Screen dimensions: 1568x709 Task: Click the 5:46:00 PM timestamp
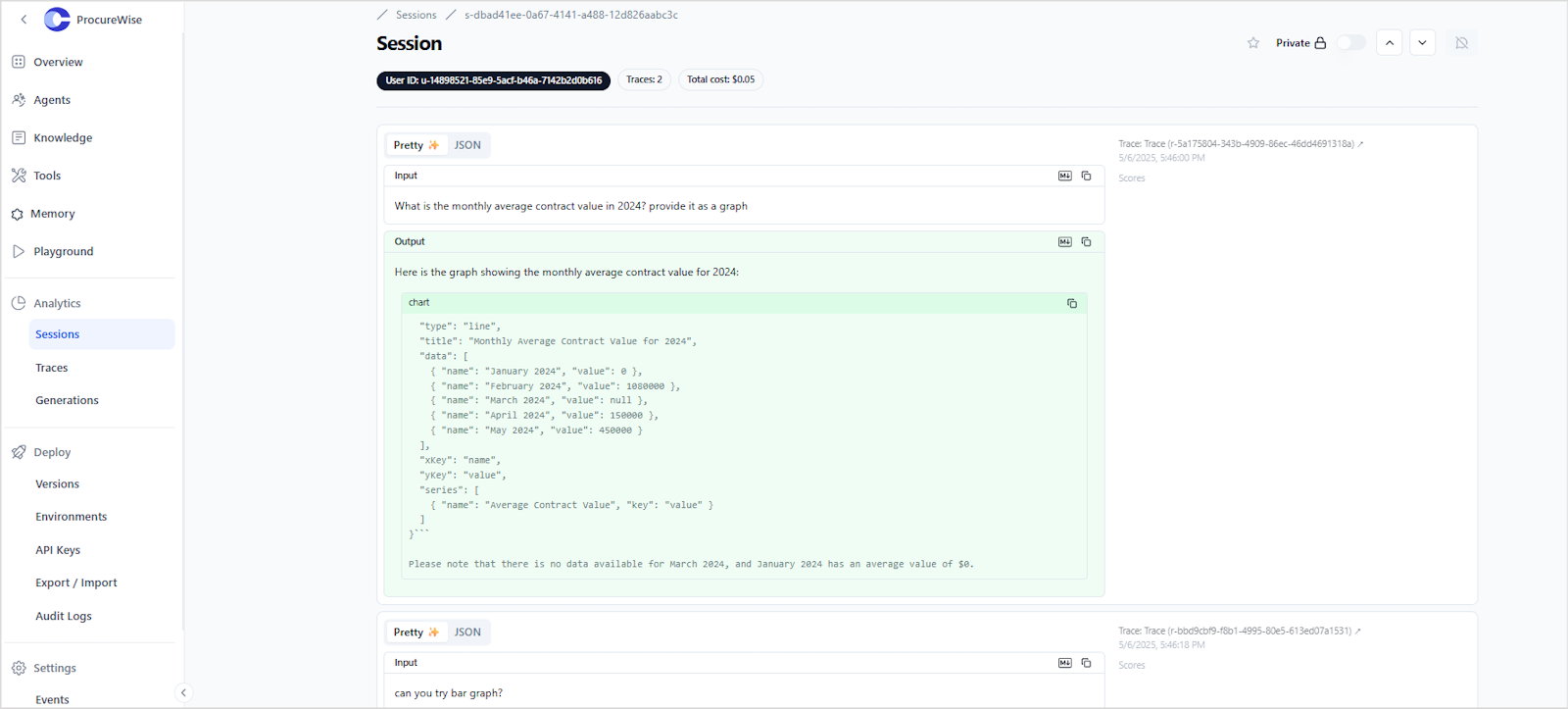click(1161, 158)
